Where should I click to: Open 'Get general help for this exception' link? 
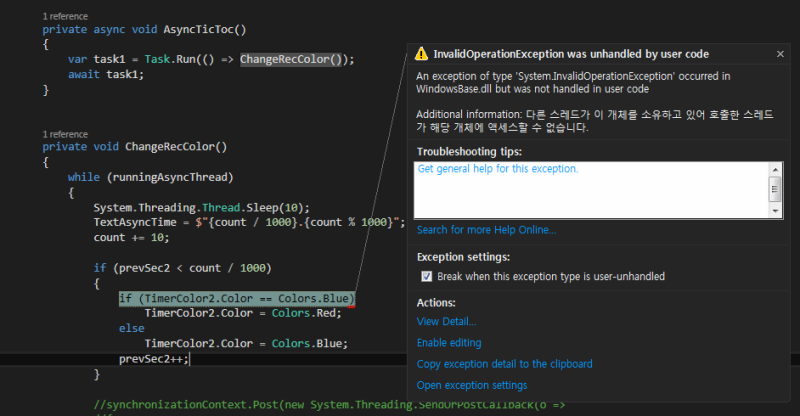coord(498,168)
